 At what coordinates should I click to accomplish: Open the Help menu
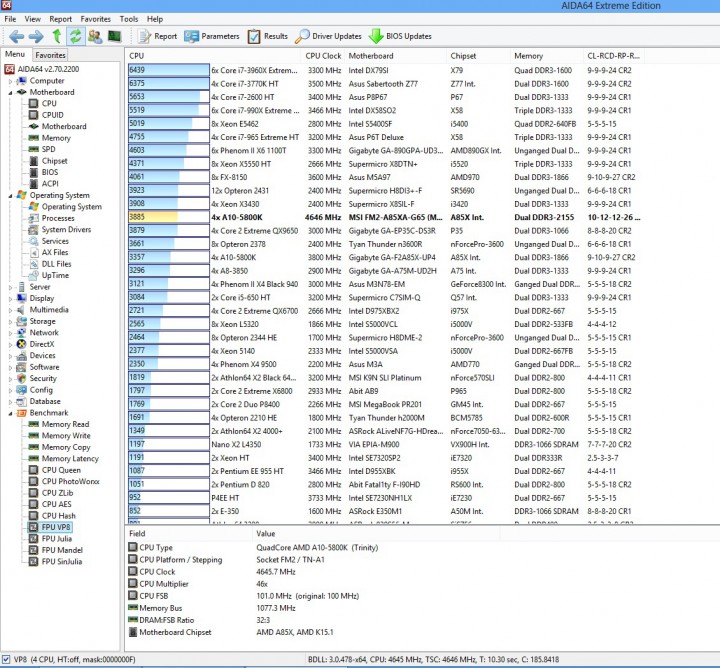[x=155, y=19]
